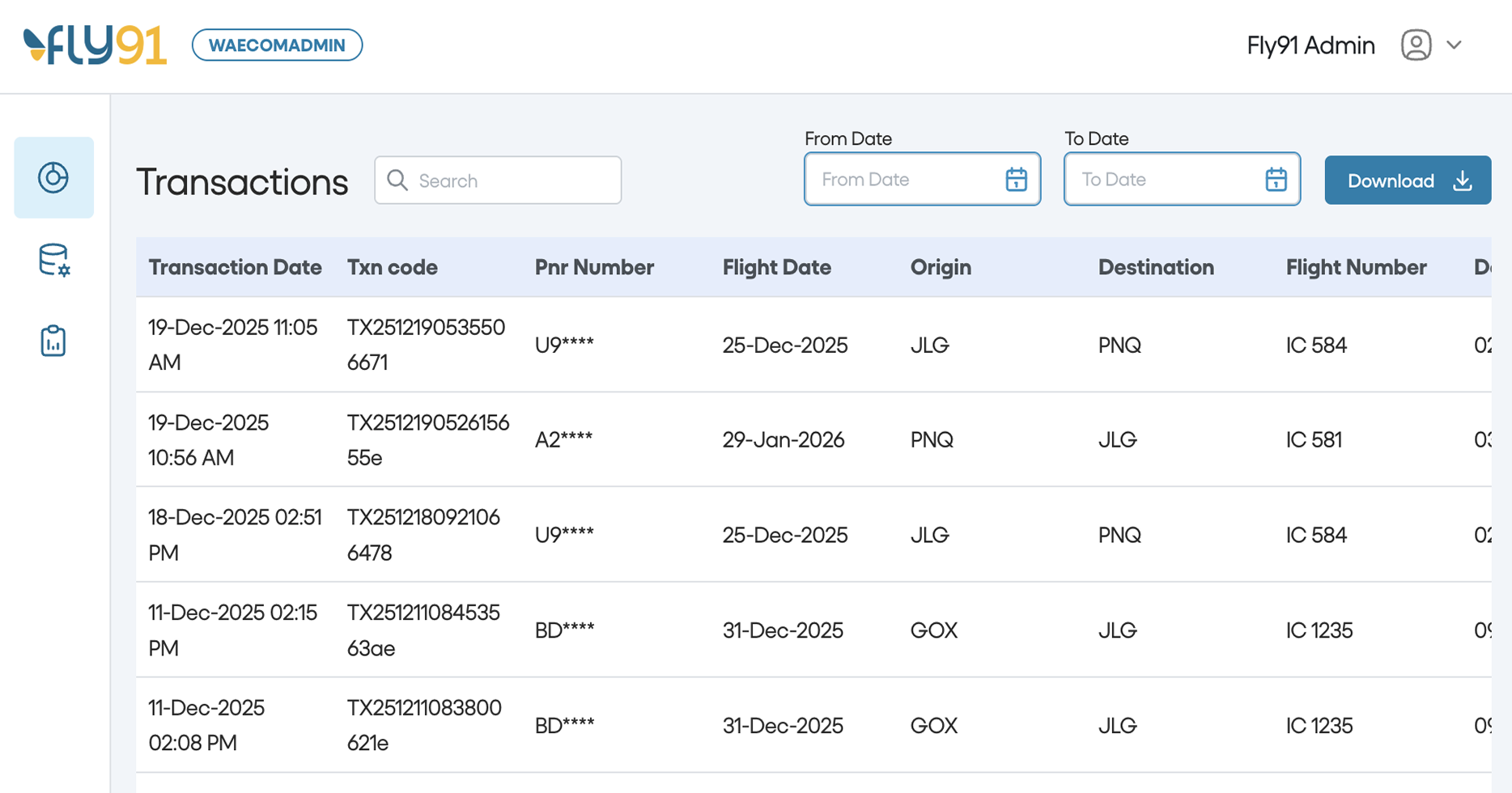Screen dimensions: 1512x793
Task: Open the clipboard reports sidebar icon
Action: pyautogui.click(x=53, y=341)
